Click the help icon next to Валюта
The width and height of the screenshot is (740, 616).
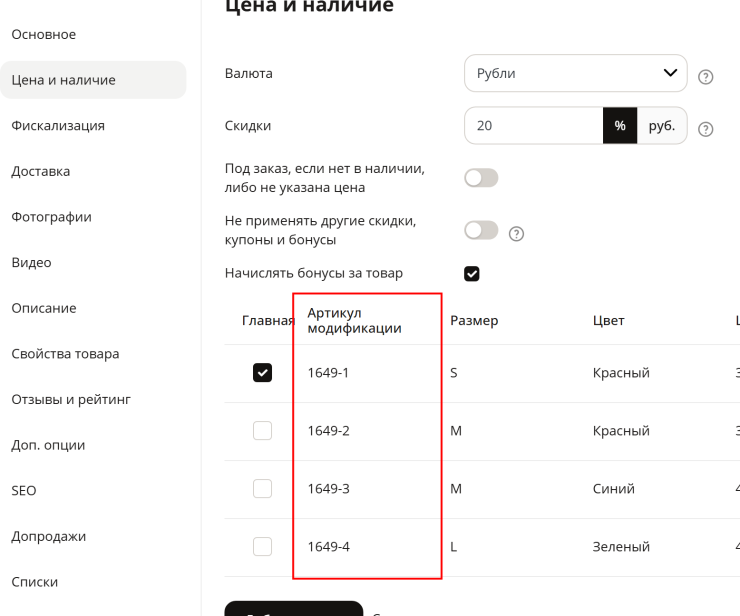[705, 77]
